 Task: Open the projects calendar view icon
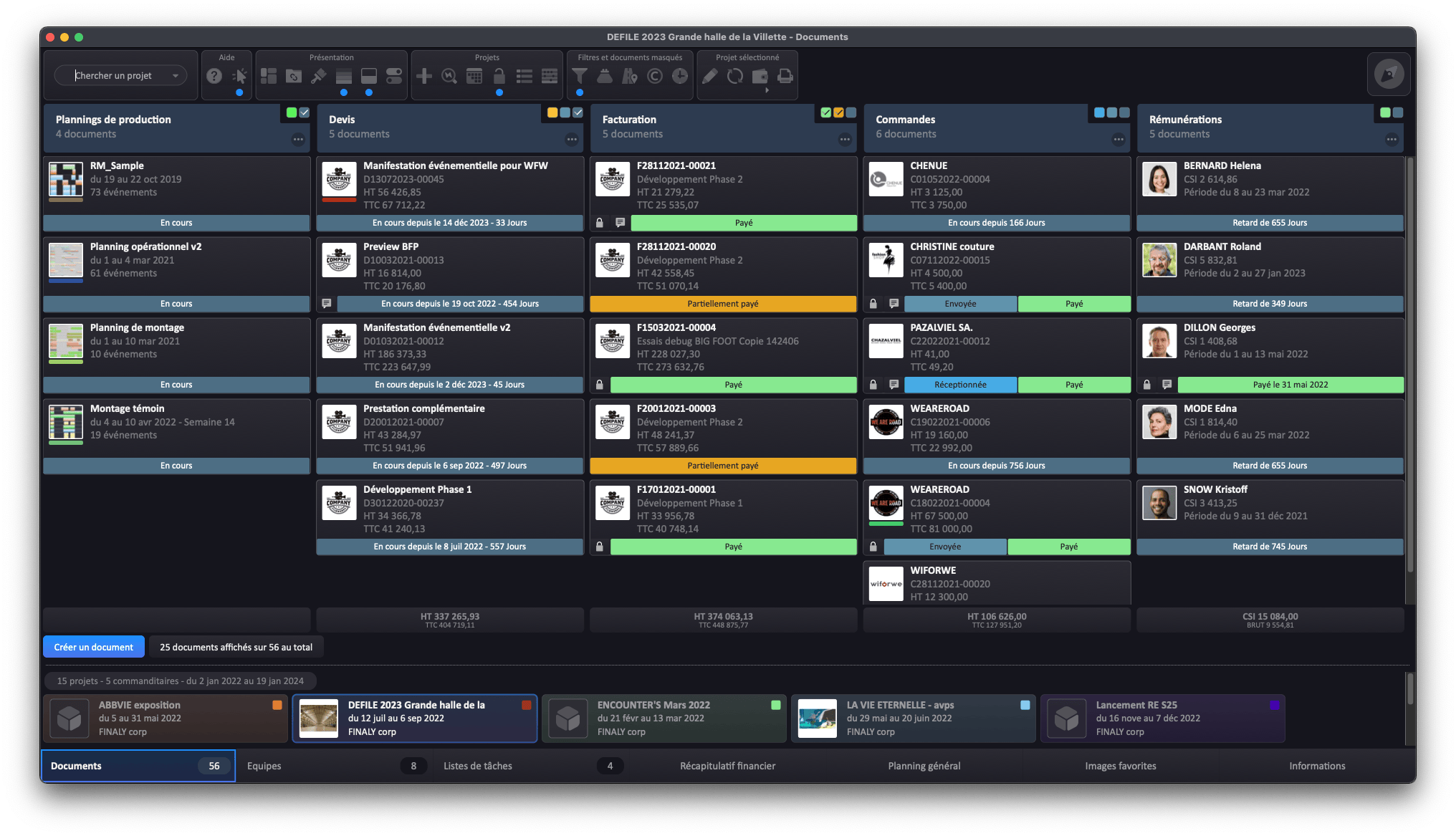click(474, 76)
